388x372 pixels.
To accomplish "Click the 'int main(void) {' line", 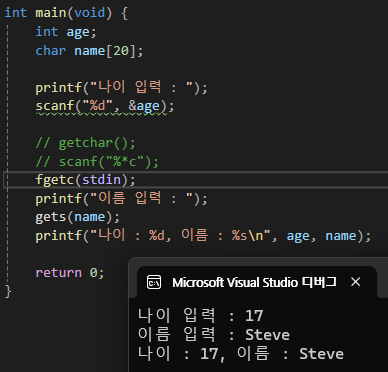I will [x=66, y=13].
